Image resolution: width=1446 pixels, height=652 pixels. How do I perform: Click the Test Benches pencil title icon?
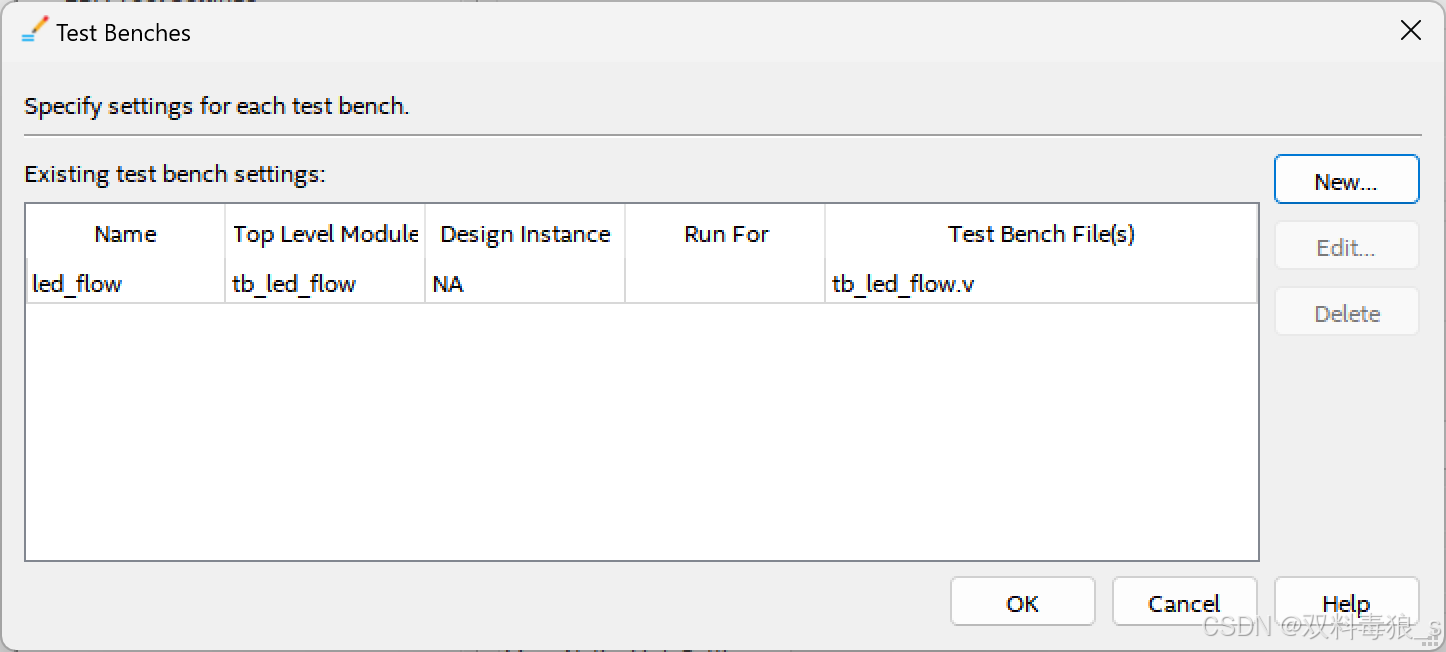(34, 31)
